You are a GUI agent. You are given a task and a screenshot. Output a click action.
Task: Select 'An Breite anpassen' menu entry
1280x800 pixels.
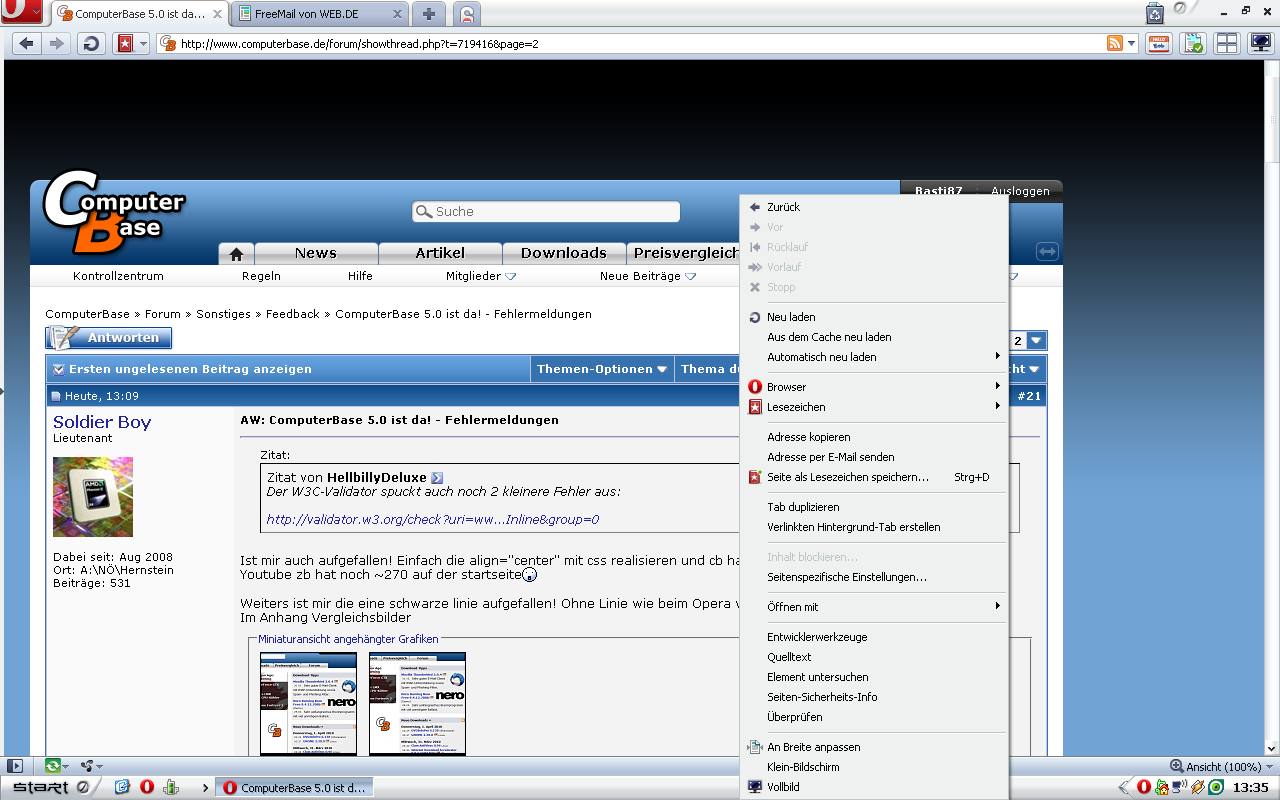point(874,747)
